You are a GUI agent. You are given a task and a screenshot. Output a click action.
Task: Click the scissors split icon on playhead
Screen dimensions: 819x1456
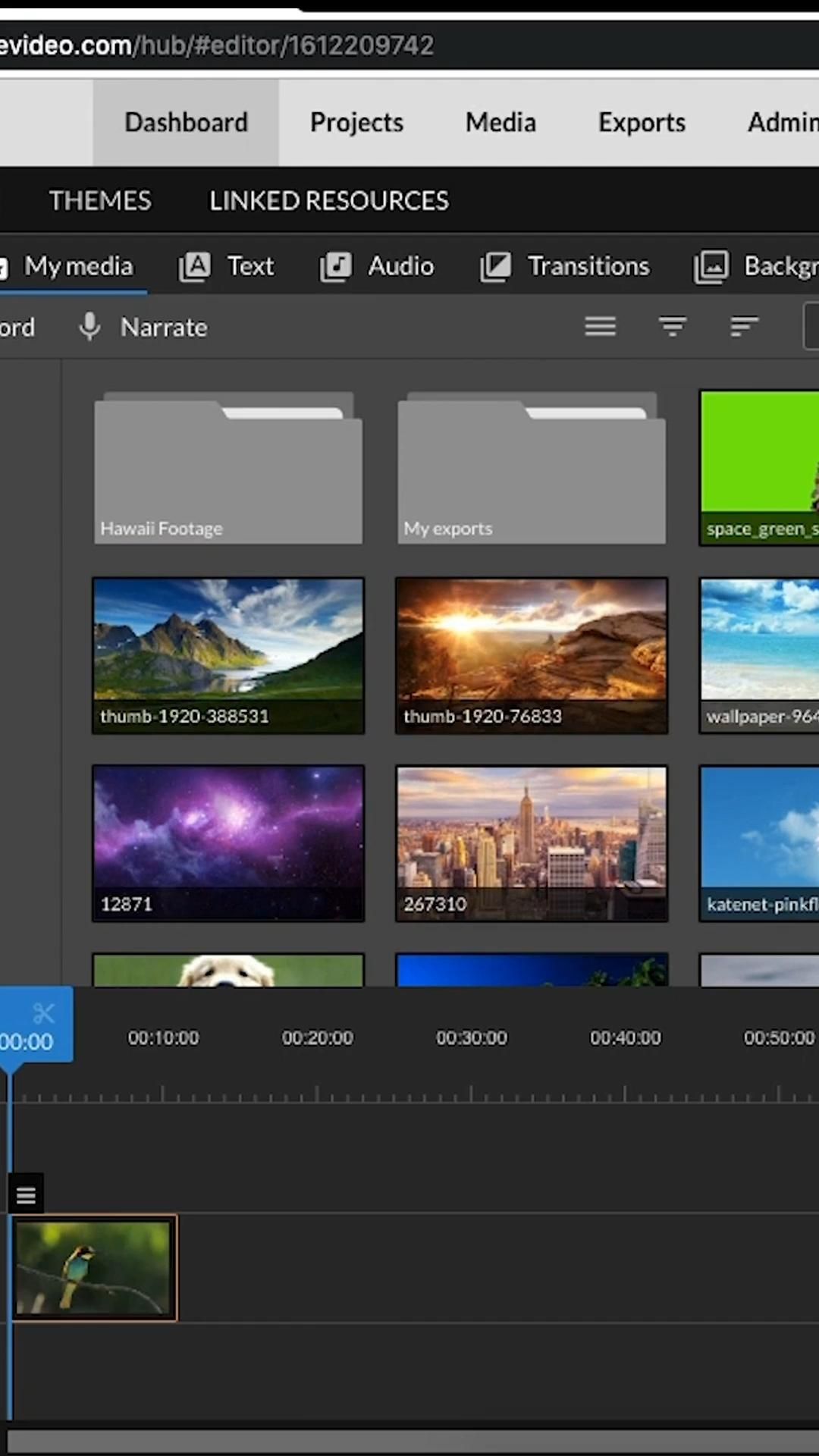coord(43,1013)
